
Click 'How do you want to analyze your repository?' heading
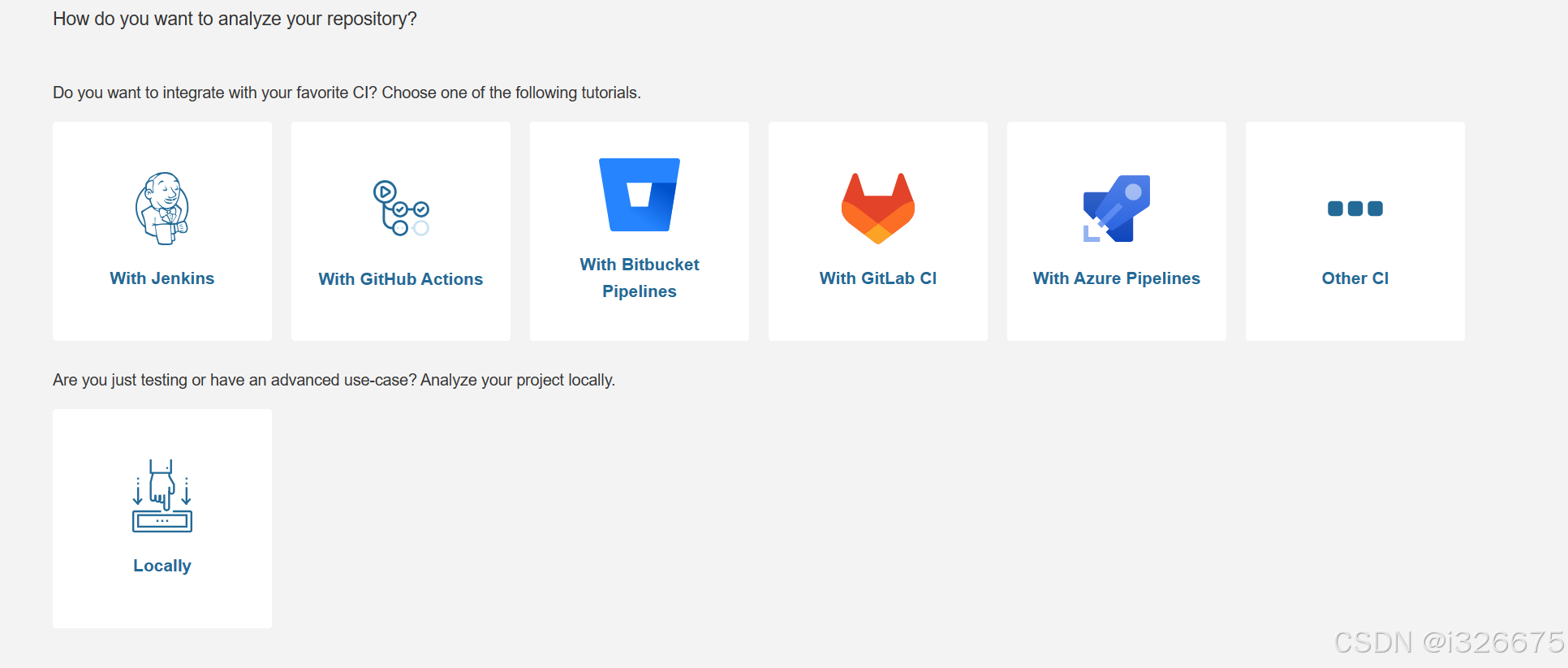tap(235, 19)
